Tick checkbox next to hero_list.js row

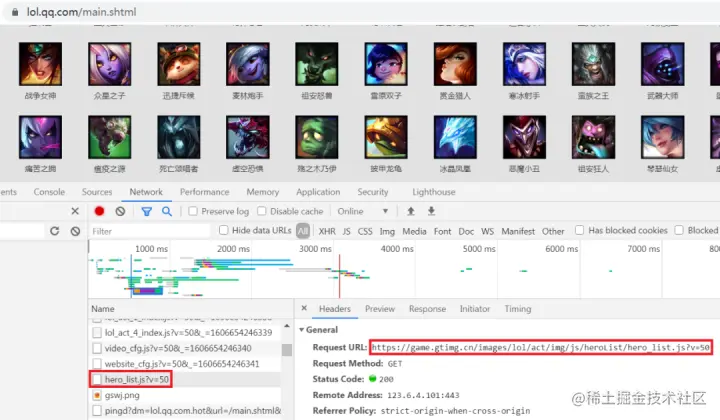tap(97, 379)
